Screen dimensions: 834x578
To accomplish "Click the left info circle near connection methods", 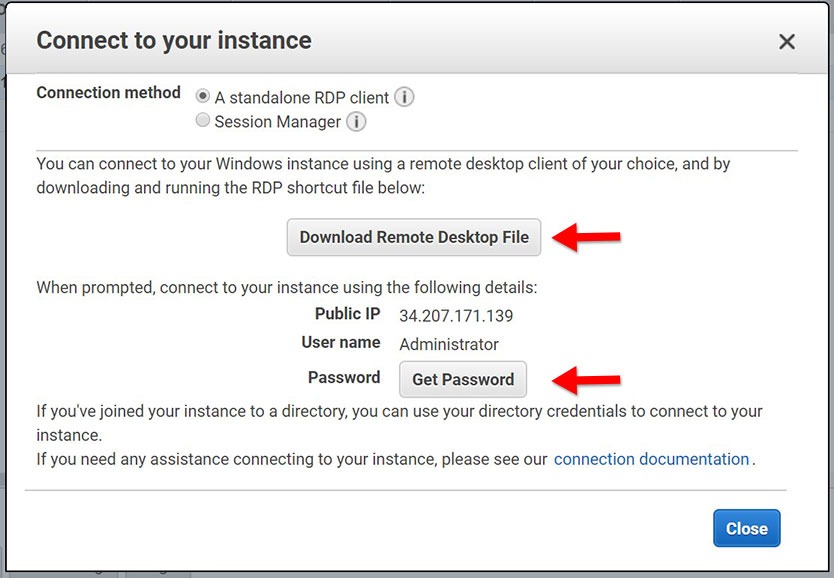I will 404,97.
